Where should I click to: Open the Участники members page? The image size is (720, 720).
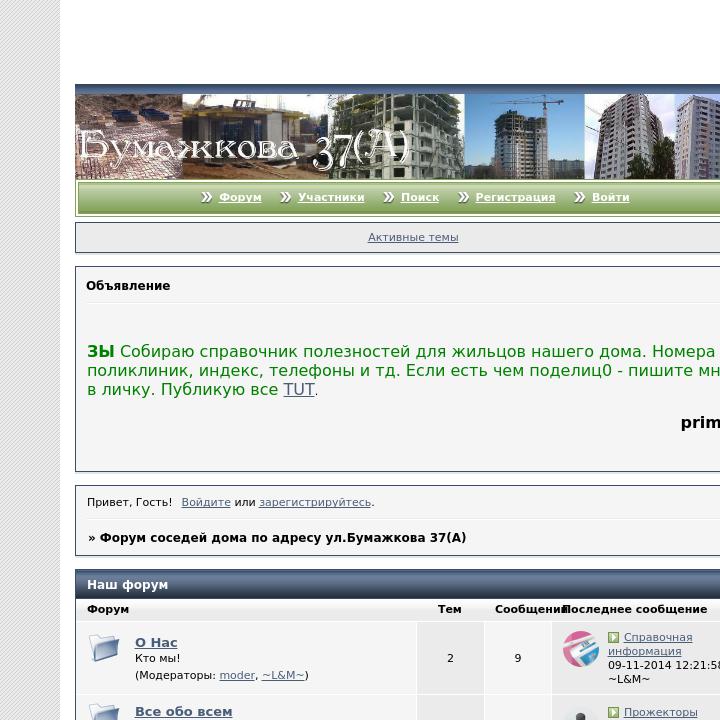tap(331, 197)
